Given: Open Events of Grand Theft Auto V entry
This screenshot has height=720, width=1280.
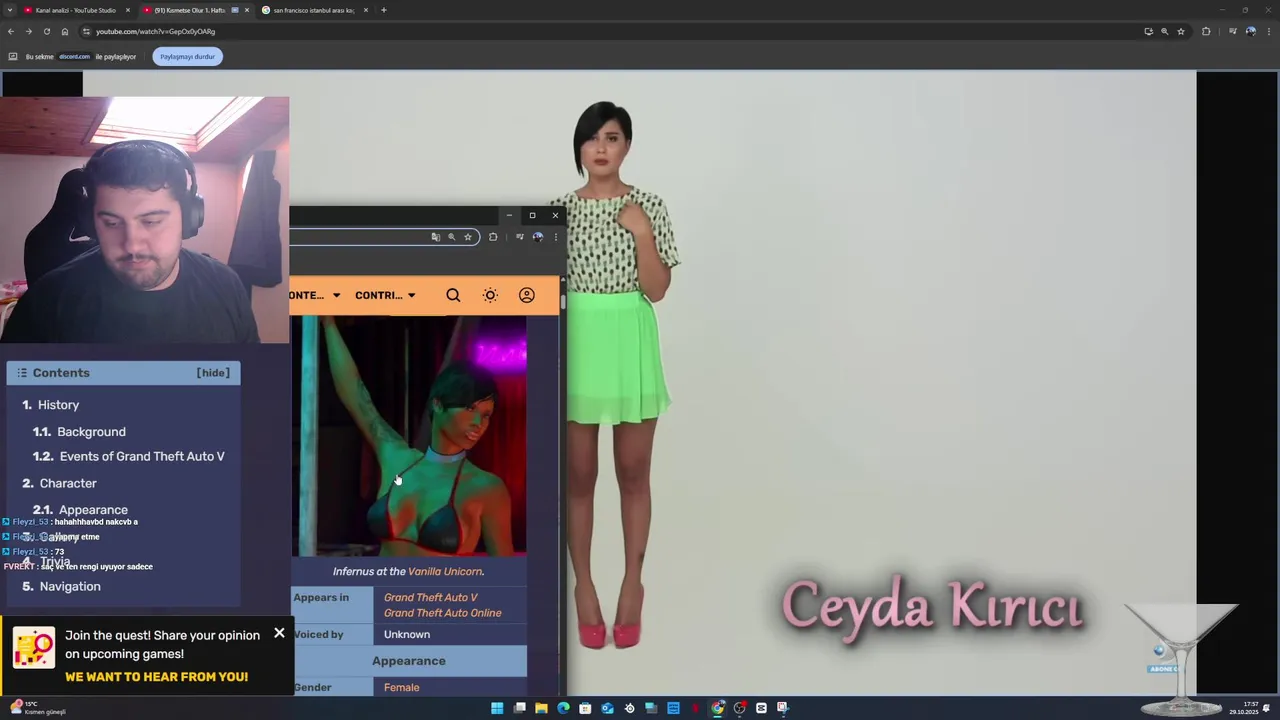Looking at the screenshot, I should tap(142, 456).
